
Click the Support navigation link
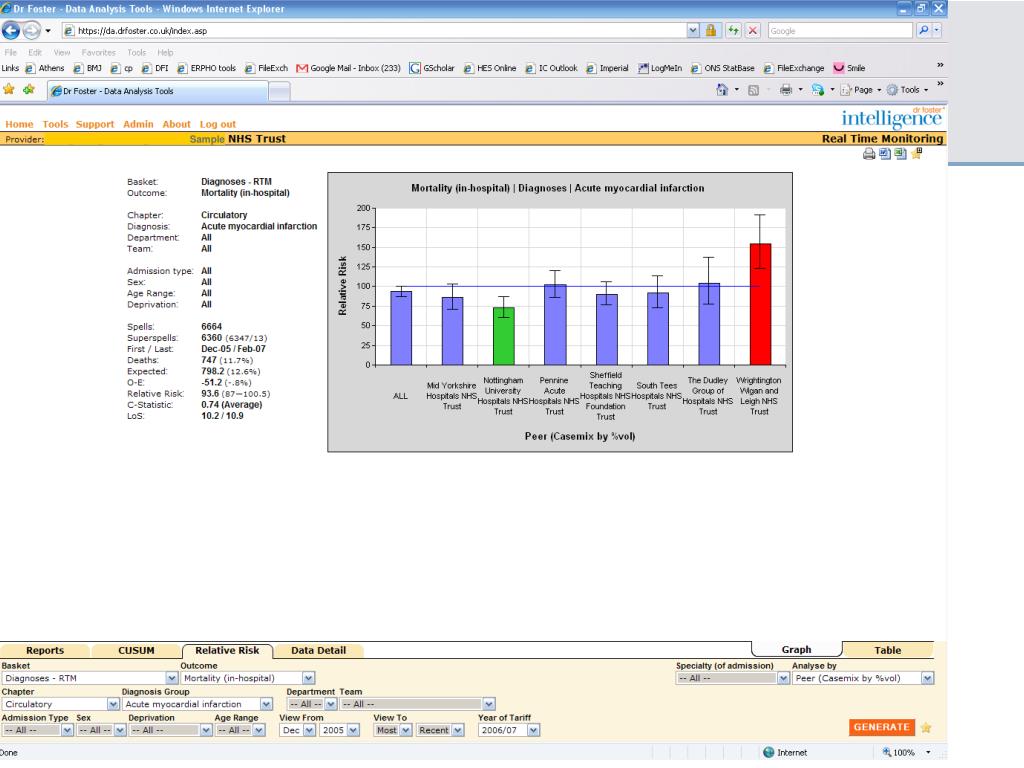click(x=95, y=124)
